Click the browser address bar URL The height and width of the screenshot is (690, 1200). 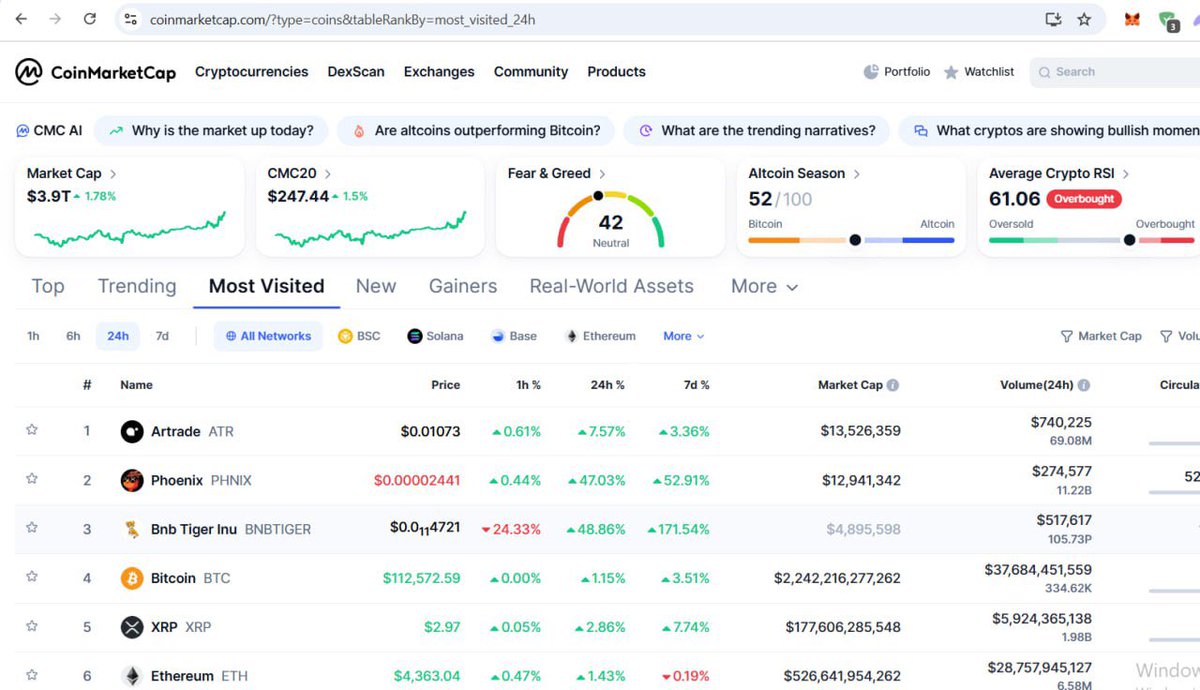coord(342,19)
